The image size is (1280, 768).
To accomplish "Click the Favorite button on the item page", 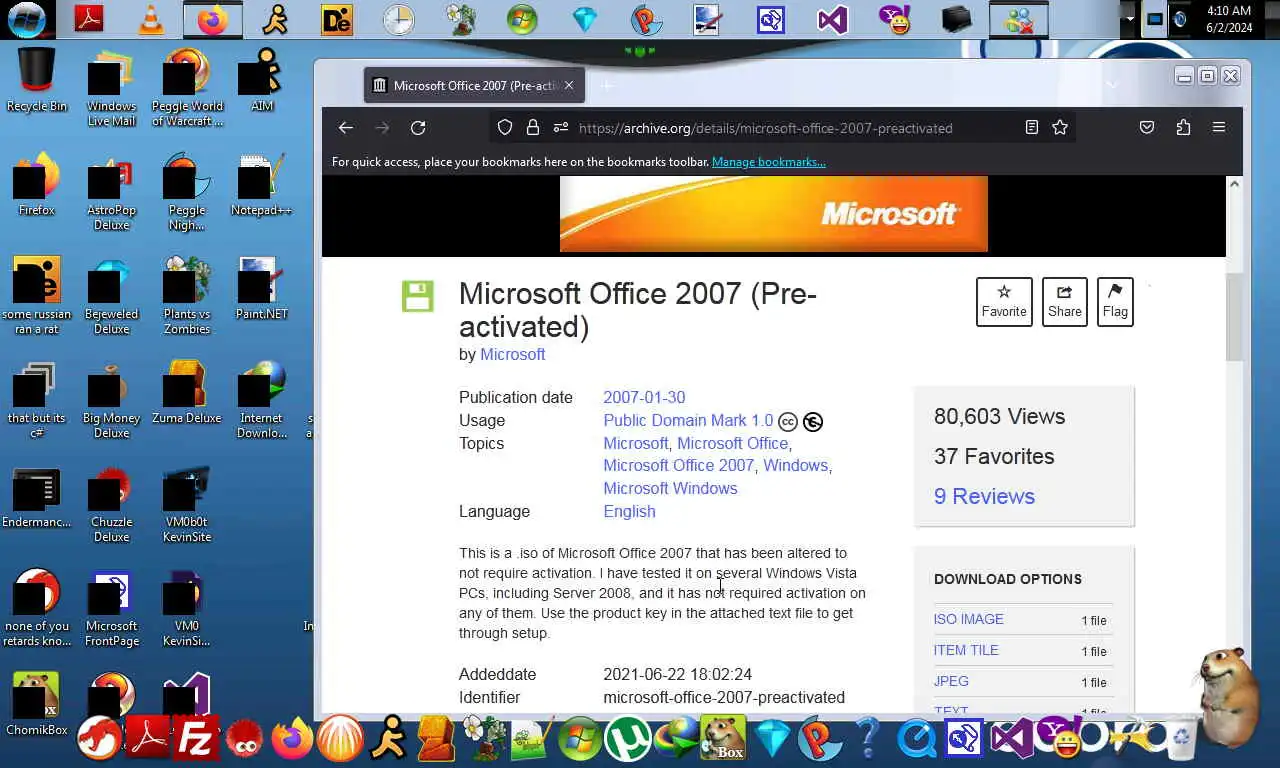I will [x=1004, y=301].
